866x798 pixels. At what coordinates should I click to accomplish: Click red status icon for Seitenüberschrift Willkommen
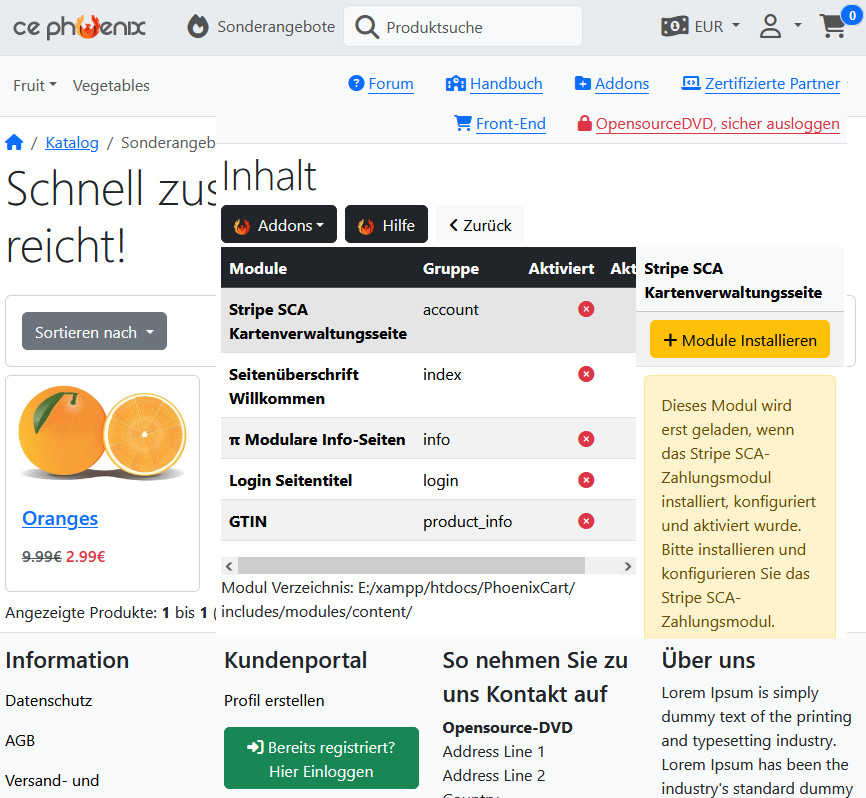click(586, 374)
